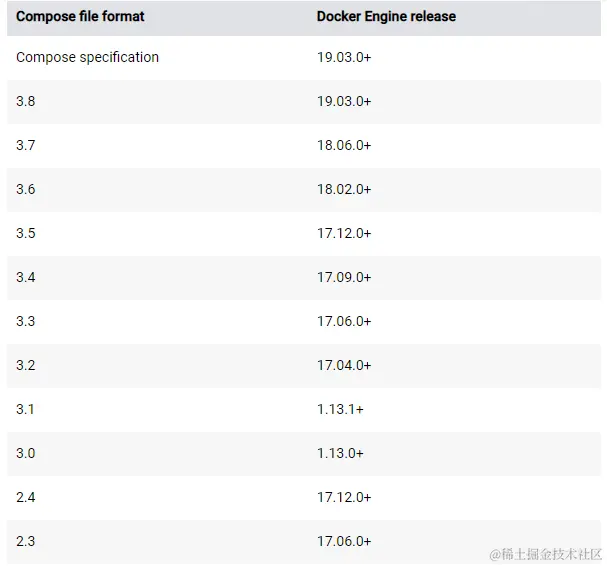
Task: Click the 1.13.0+ engine release value
Action: point(340,453)
